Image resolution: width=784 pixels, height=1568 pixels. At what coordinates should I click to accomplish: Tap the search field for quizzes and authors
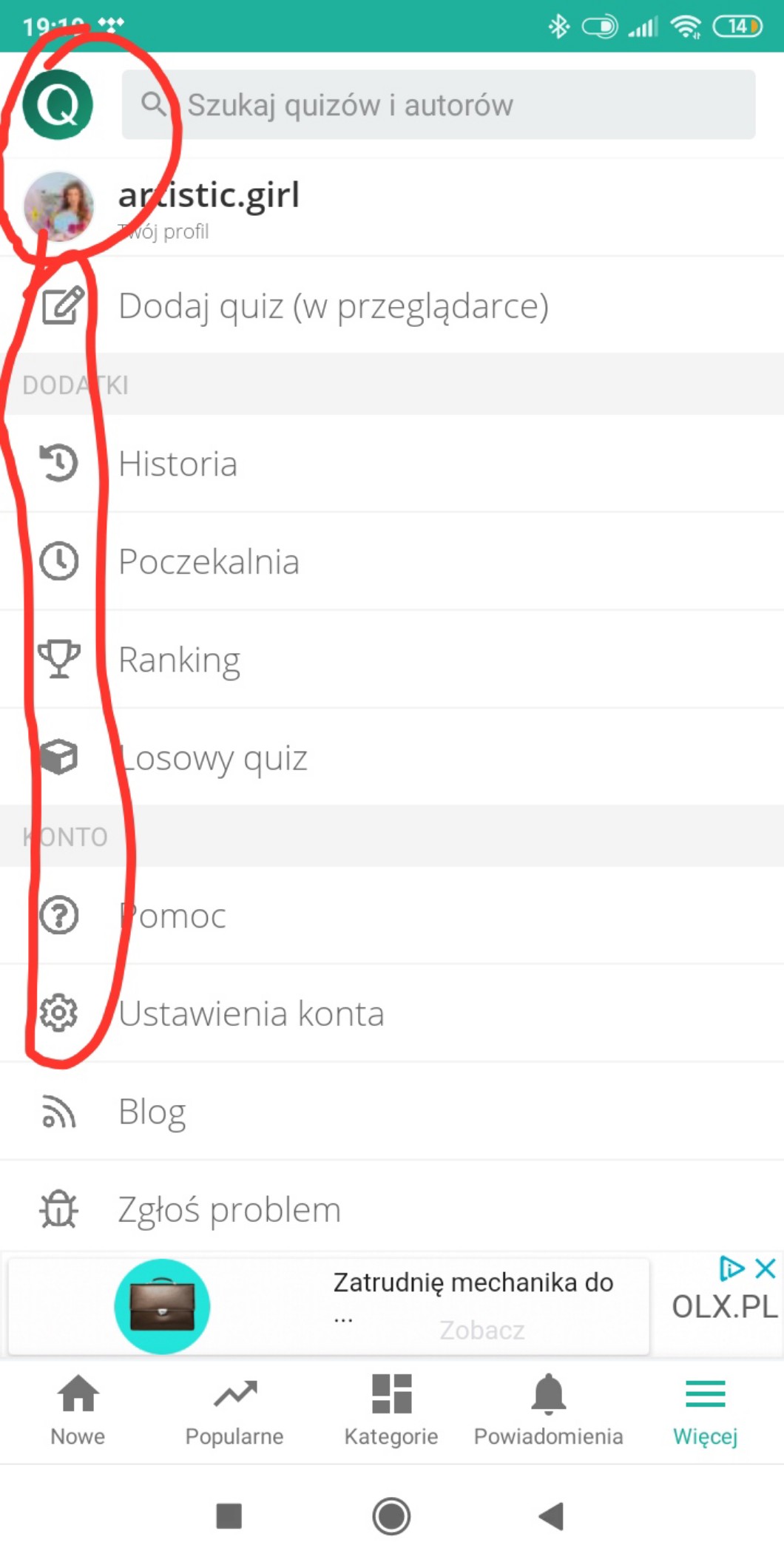[438, 105]
